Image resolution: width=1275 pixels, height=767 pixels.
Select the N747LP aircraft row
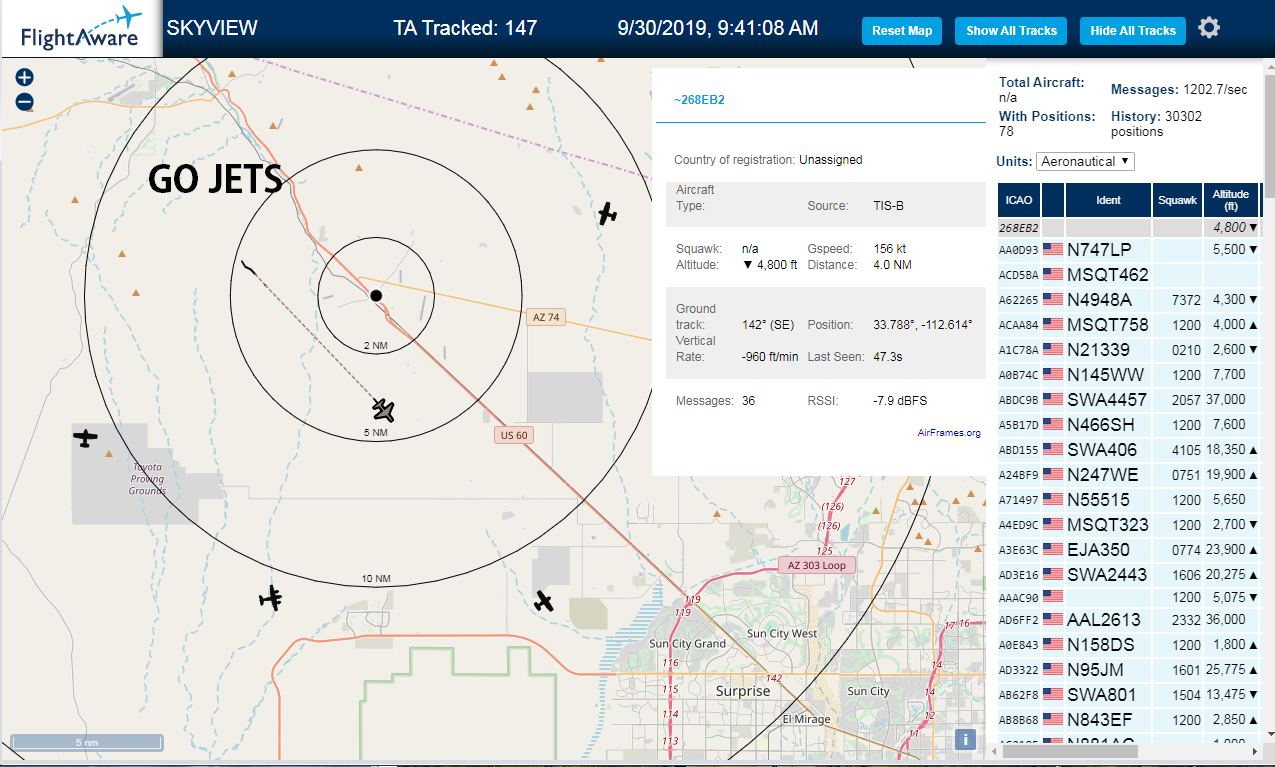pos(1129,250)
